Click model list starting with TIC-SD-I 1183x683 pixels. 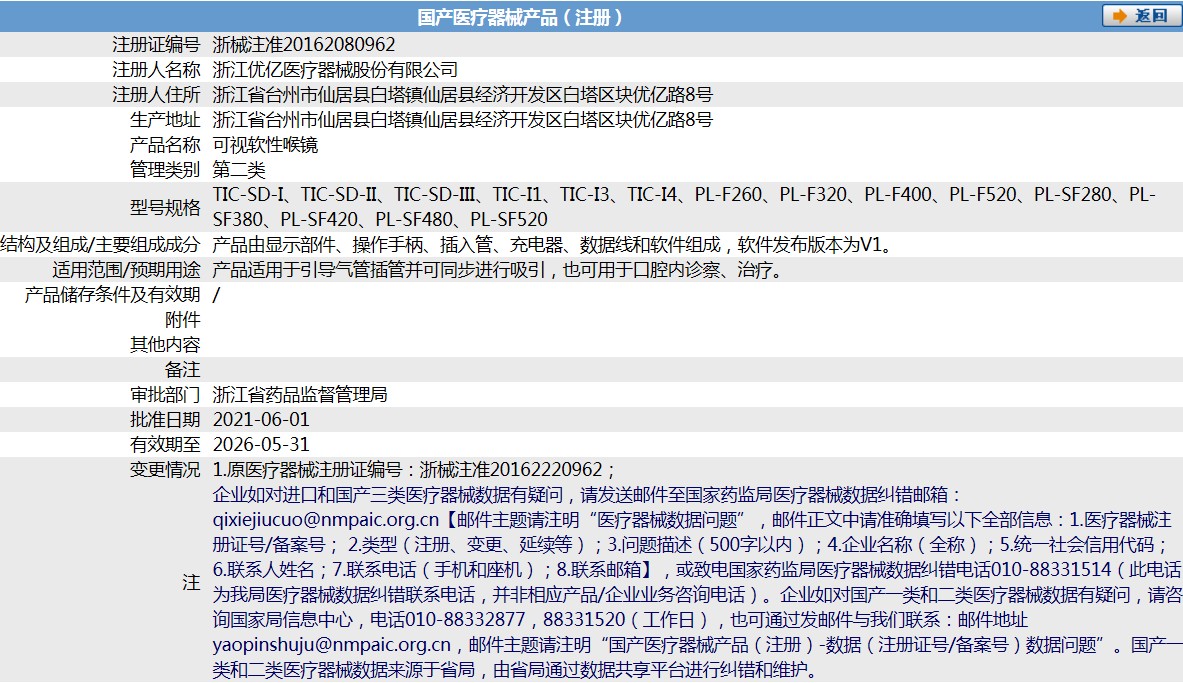pyautogui.click(x=684, y=207)
